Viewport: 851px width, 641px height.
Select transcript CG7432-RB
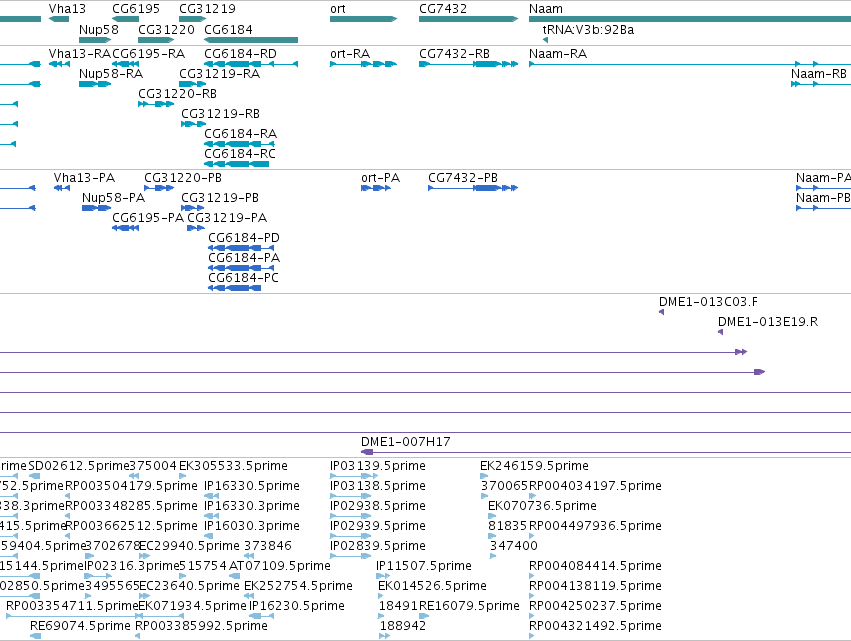click(x=468, y=64)
